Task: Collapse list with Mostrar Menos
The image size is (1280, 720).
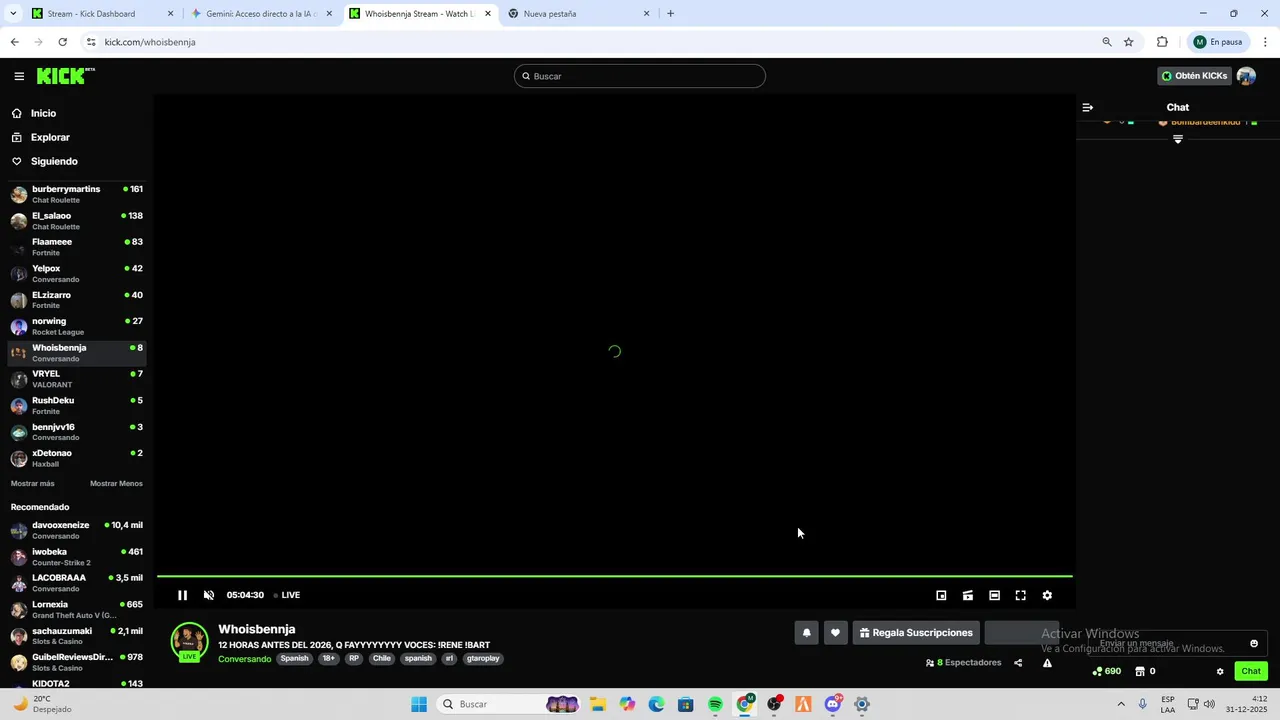Action: click(116, 484)
